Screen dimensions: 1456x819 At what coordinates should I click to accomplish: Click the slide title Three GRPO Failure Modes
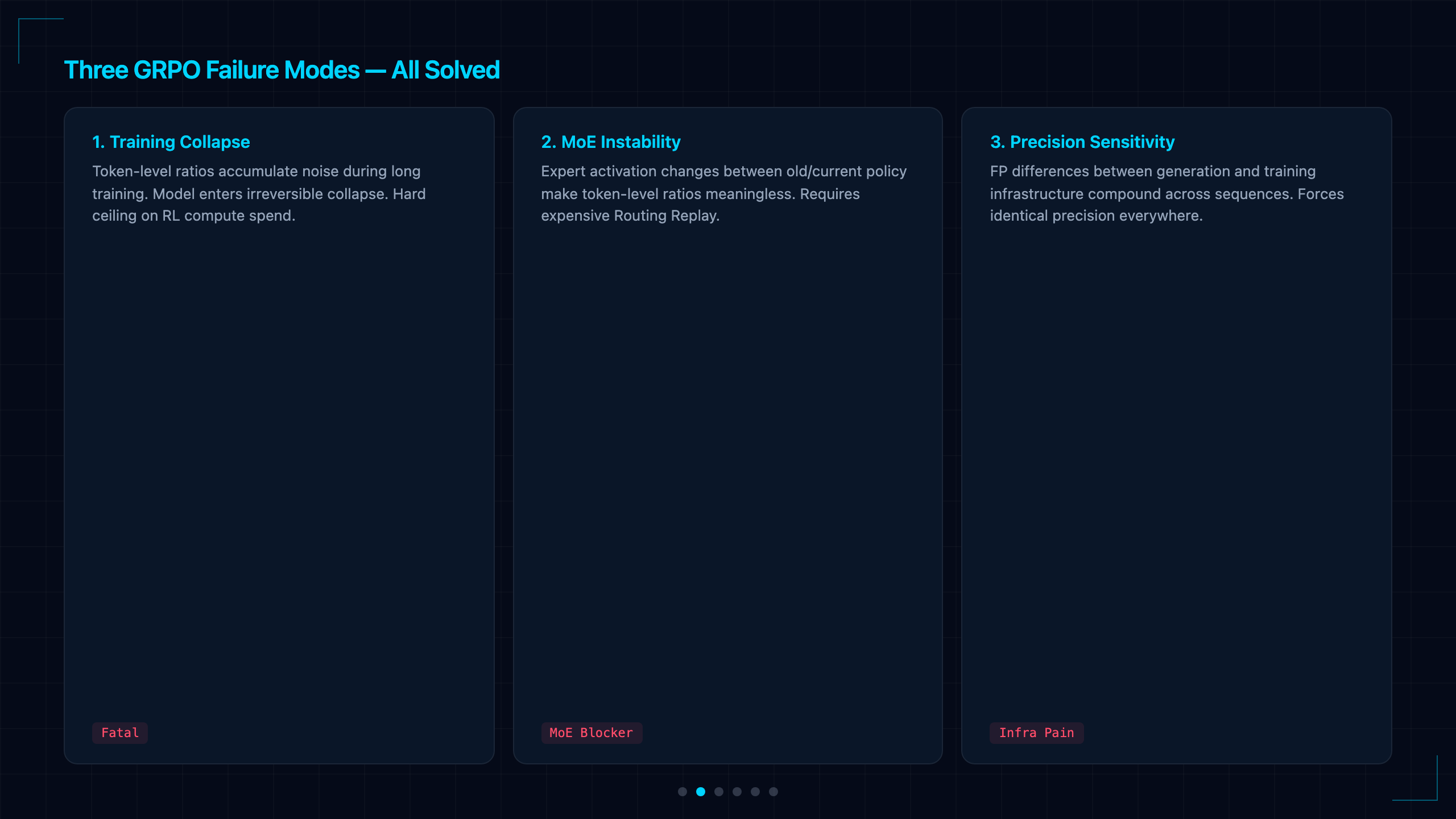282,70
